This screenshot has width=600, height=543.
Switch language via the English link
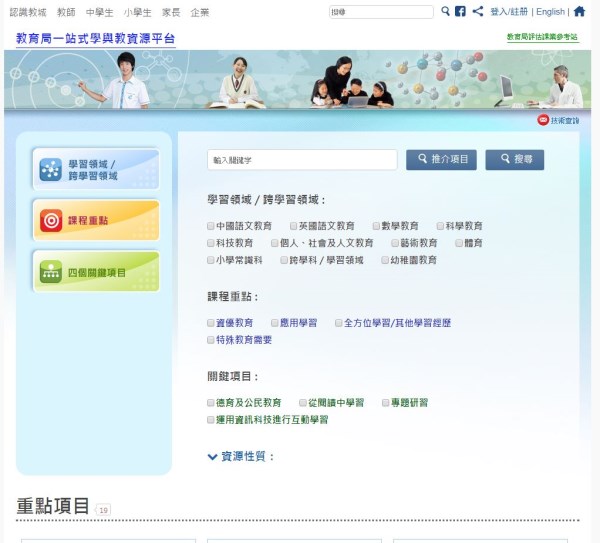point(550,12)
